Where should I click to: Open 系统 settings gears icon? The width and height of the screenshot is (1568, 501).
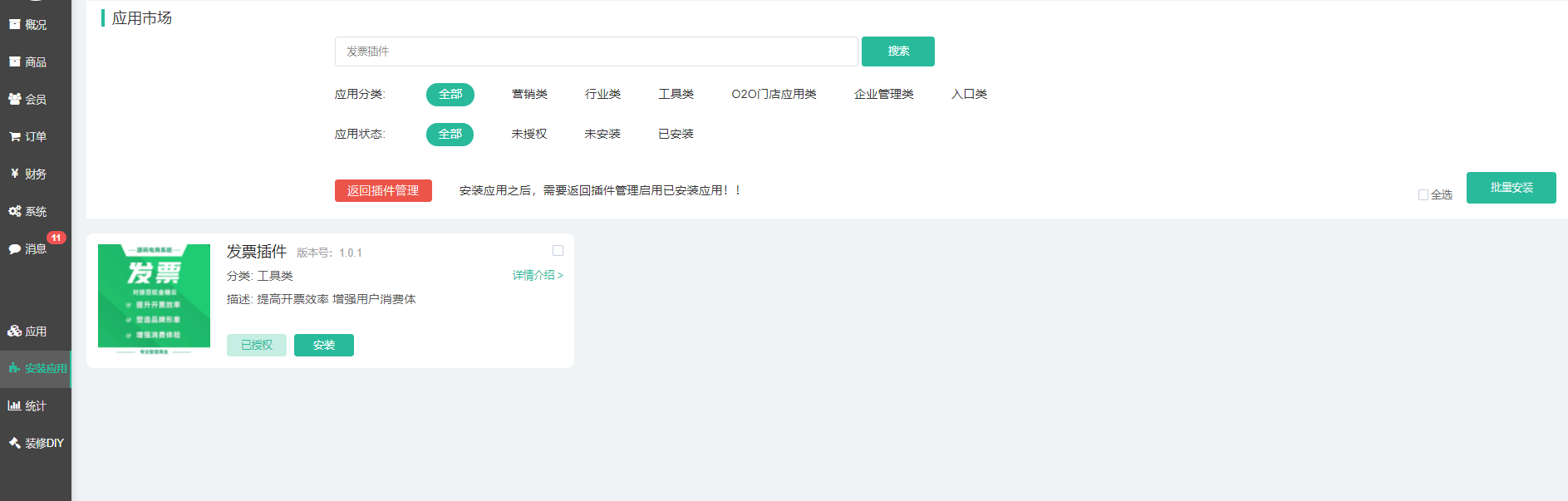pos(15,212)
